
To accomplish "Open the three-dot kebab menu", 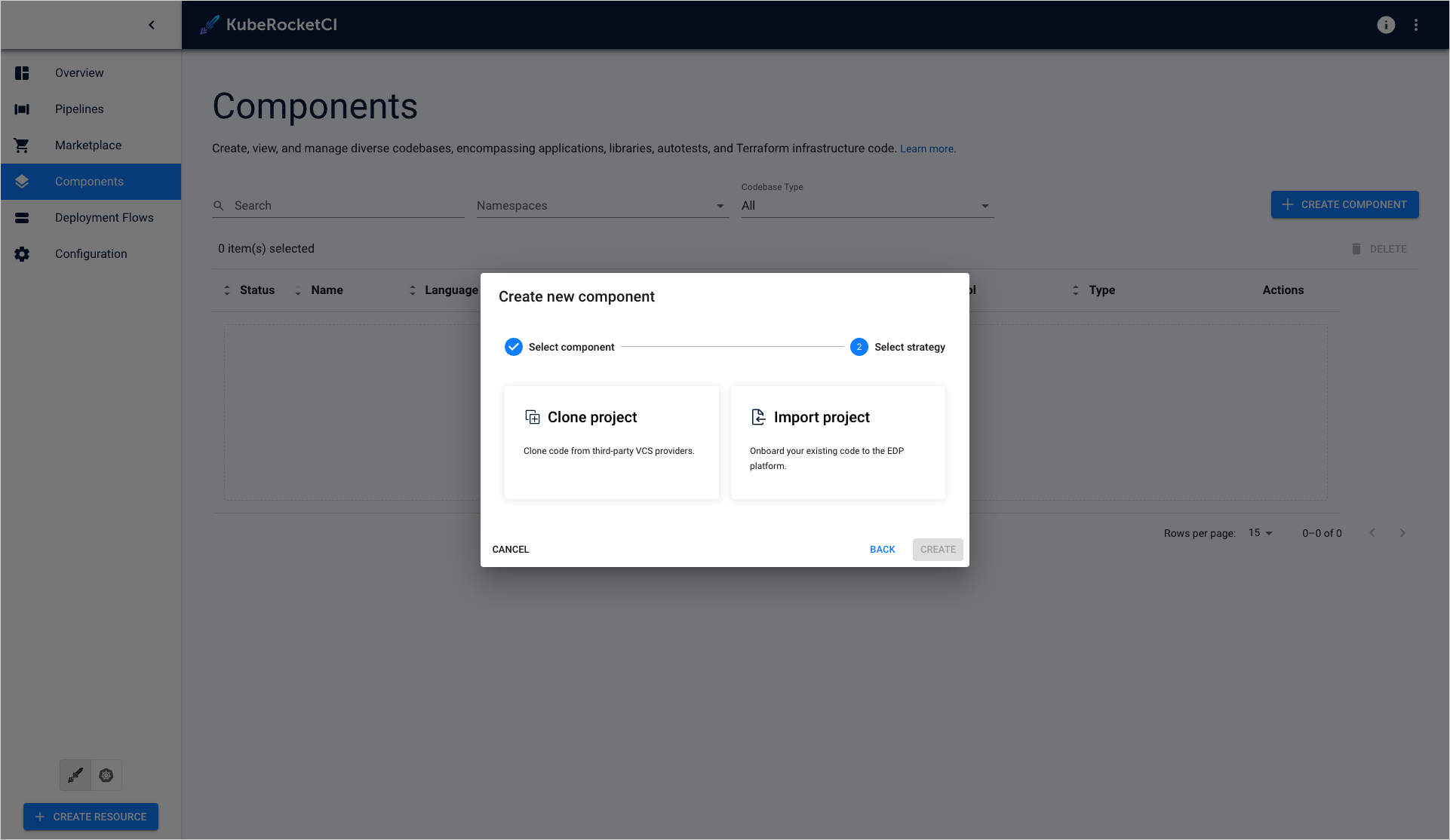I will [1416, 25].
